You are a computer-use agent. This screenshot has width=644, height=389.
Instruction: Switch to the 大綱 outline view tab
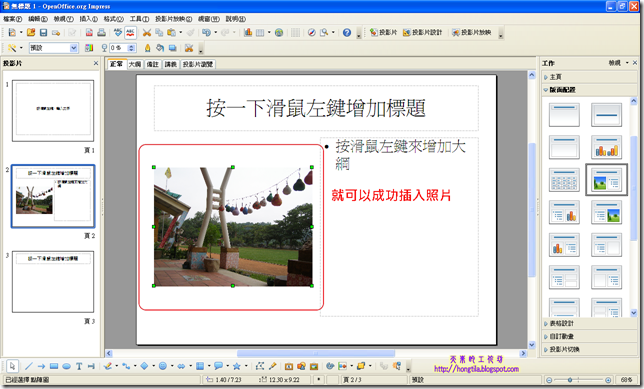135,64
